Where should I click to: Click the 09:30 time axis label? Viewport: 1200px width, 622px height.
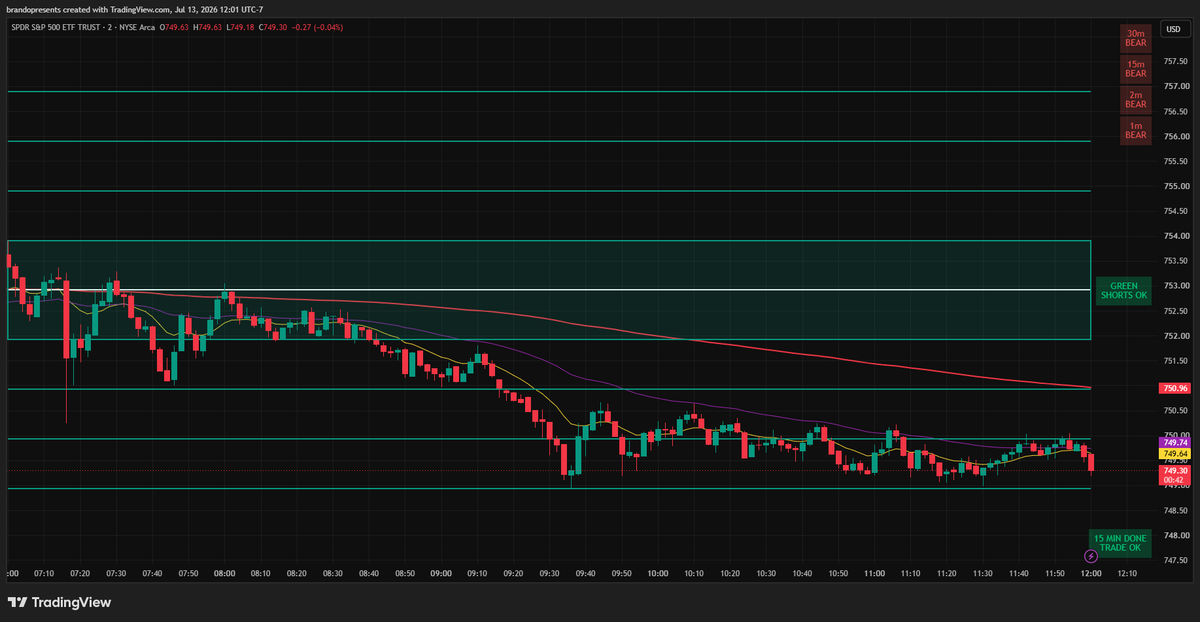[x=549, y=574]
